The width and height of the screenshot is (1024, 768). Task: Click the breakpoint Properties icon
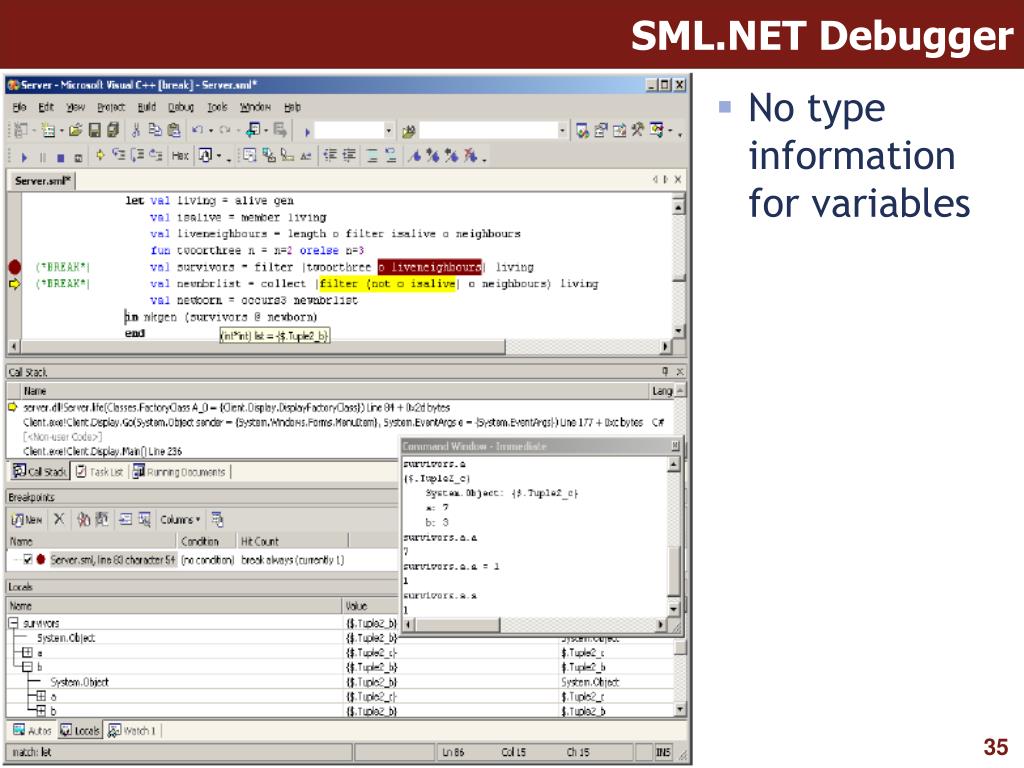click(x=217, y=519)
